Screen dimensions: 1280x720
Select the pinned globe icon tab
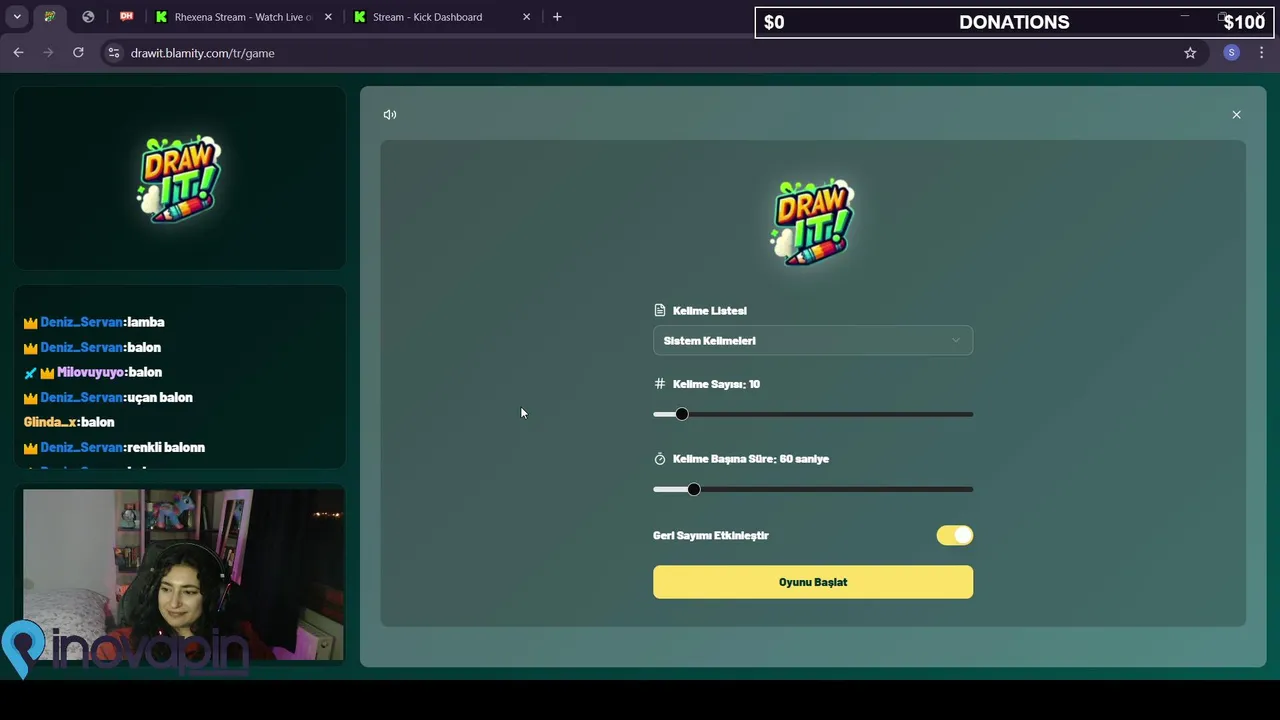[88, 17]
